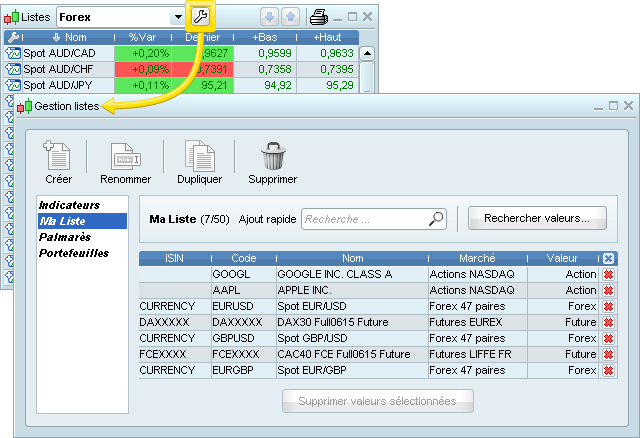Image resolution: width=640 pixels, height=438 pixels.
Task: Remove GOOGL row with red X
Action: [608, 274]
